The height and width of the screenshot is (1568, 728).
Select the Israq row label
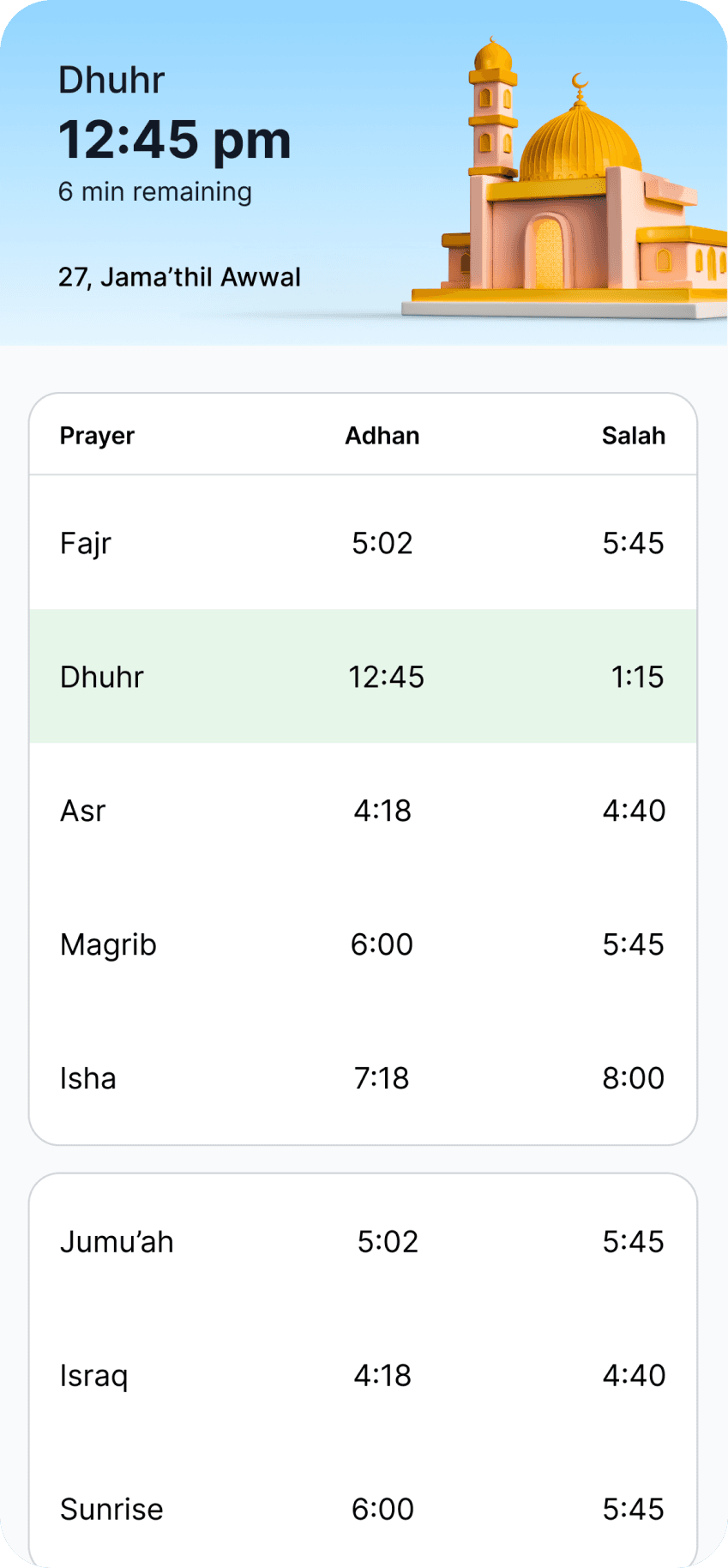point(93,1375)
